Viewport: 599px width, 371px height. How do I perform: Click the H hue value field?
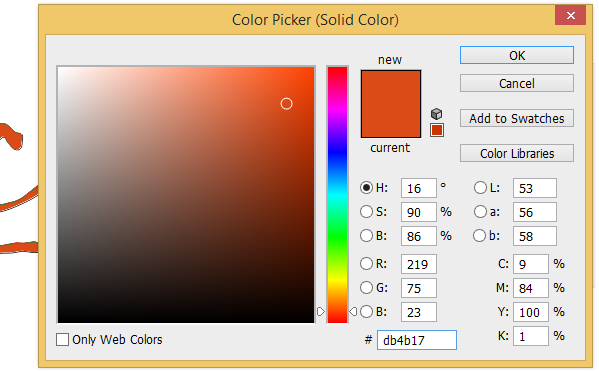[x=418, y=188]
